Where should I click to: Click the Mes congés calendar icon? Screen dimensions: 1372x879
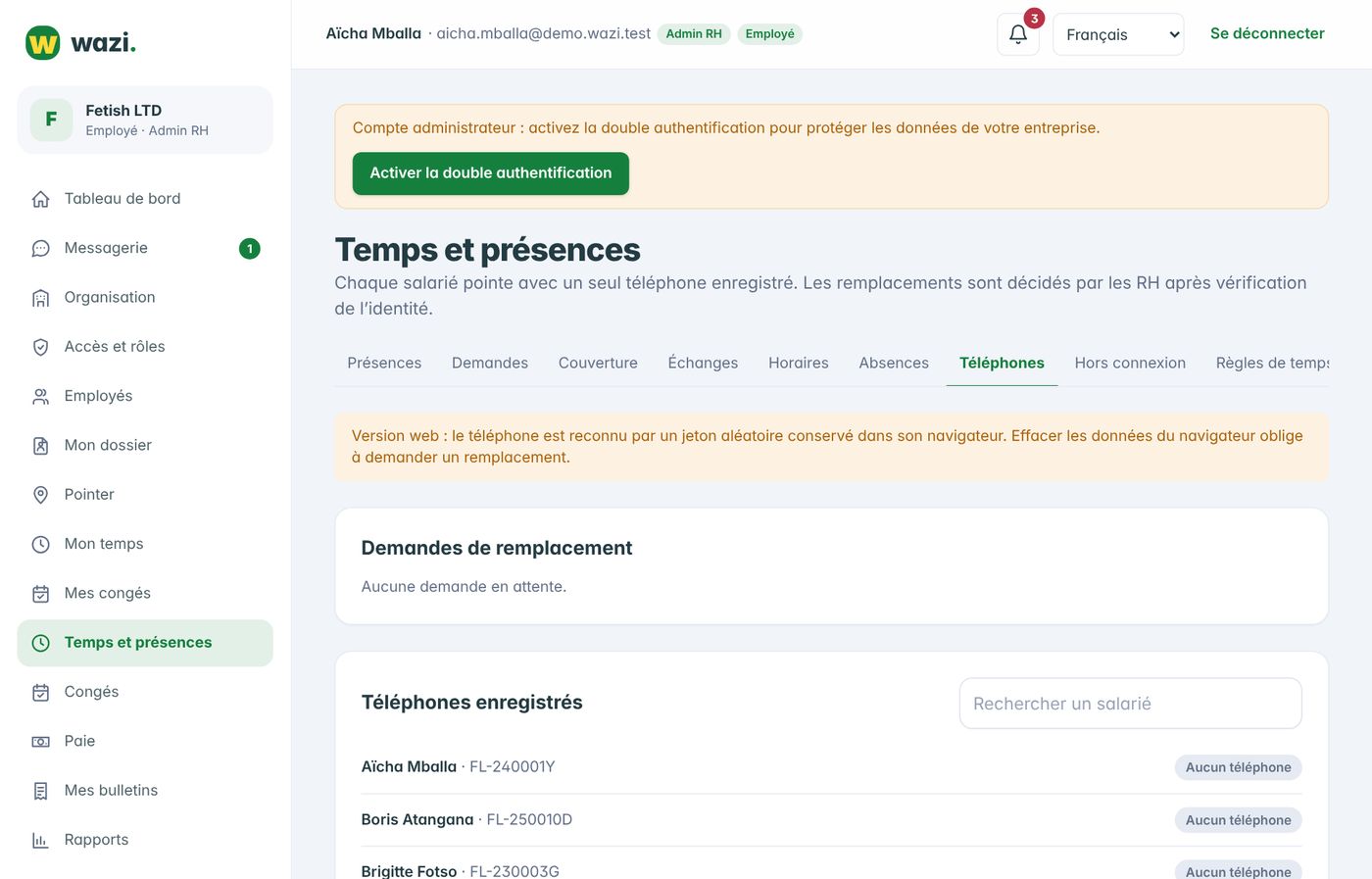40,594
